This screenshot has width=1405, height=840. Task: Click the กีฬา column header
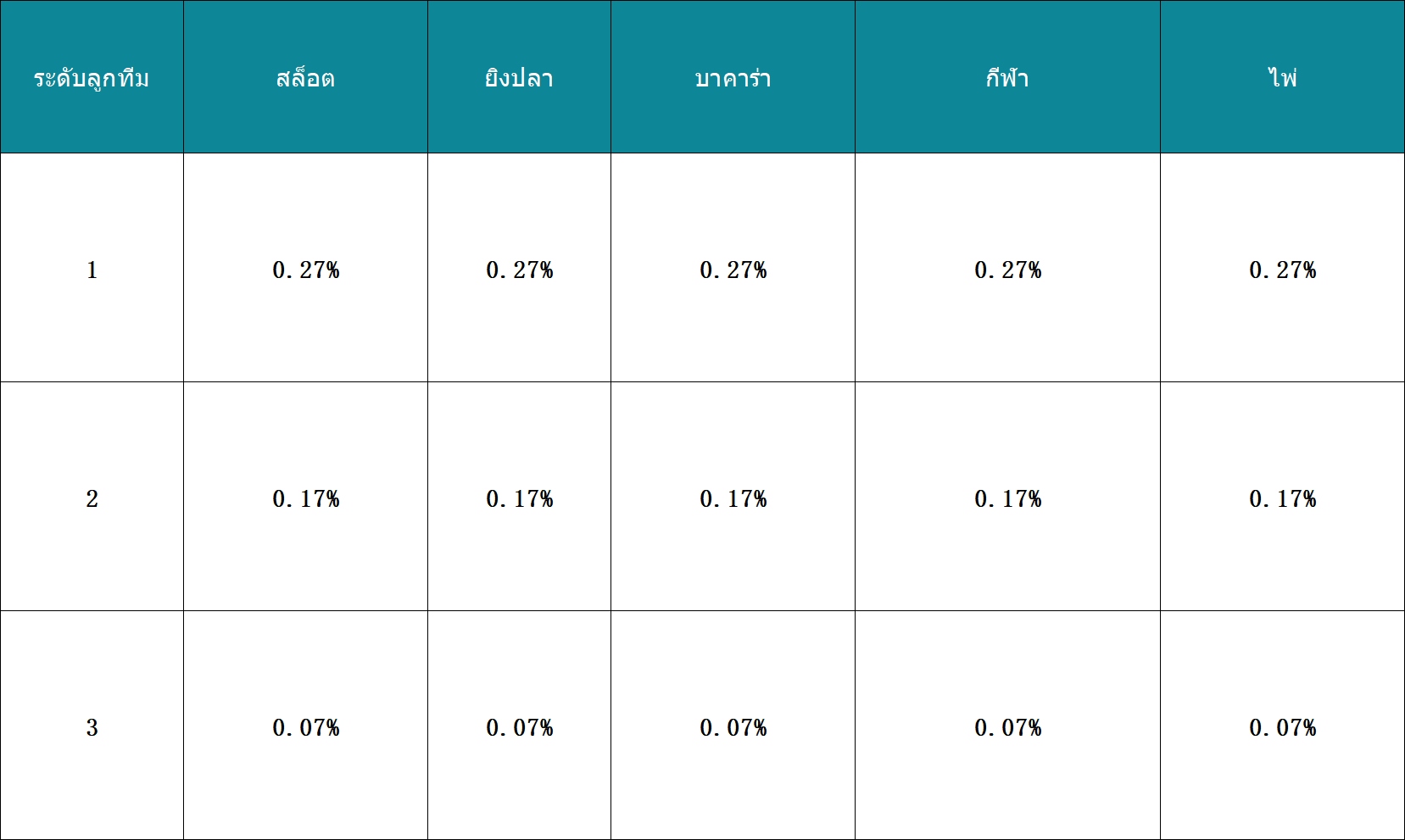click(x=1007, y=77)
